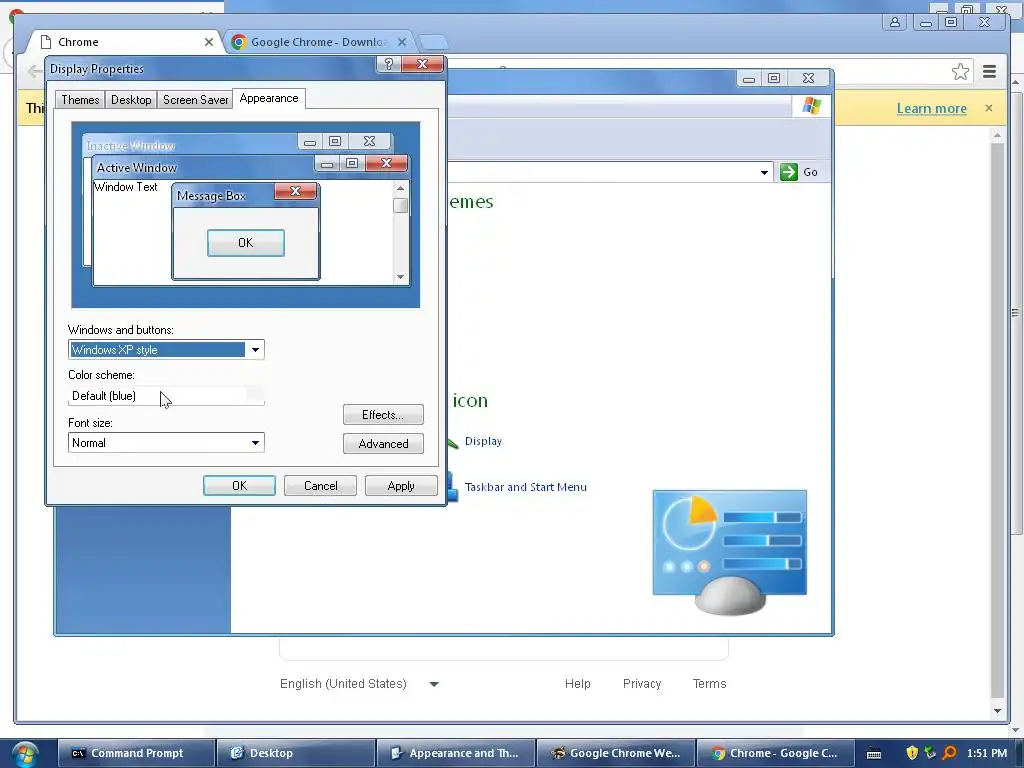The width and height of the screenshot is (1024, 768).
Task: Bookmark this page with the star icon
Action: [x=960, y=72]
